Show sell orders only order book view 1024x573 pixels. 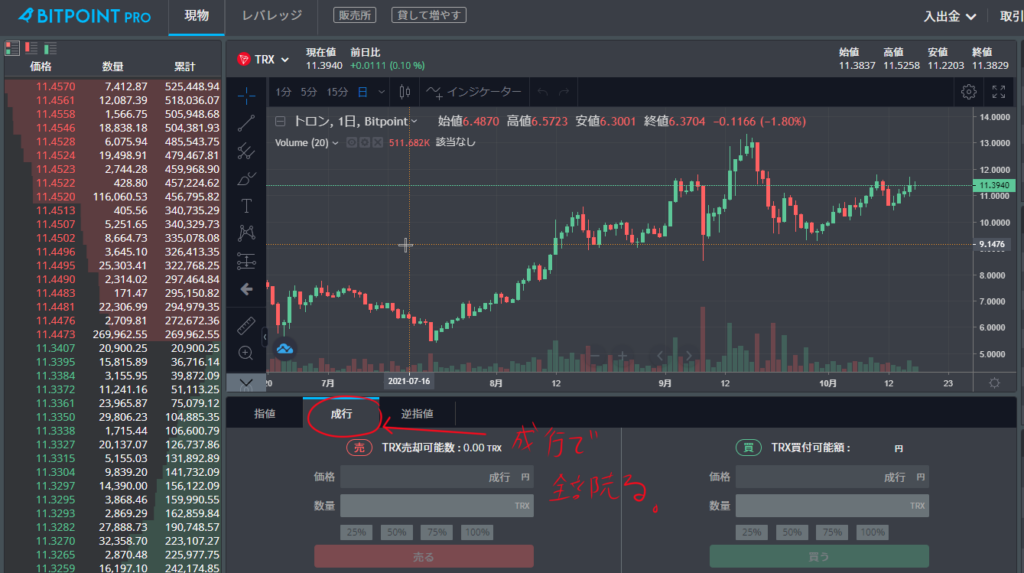[31, 48]
